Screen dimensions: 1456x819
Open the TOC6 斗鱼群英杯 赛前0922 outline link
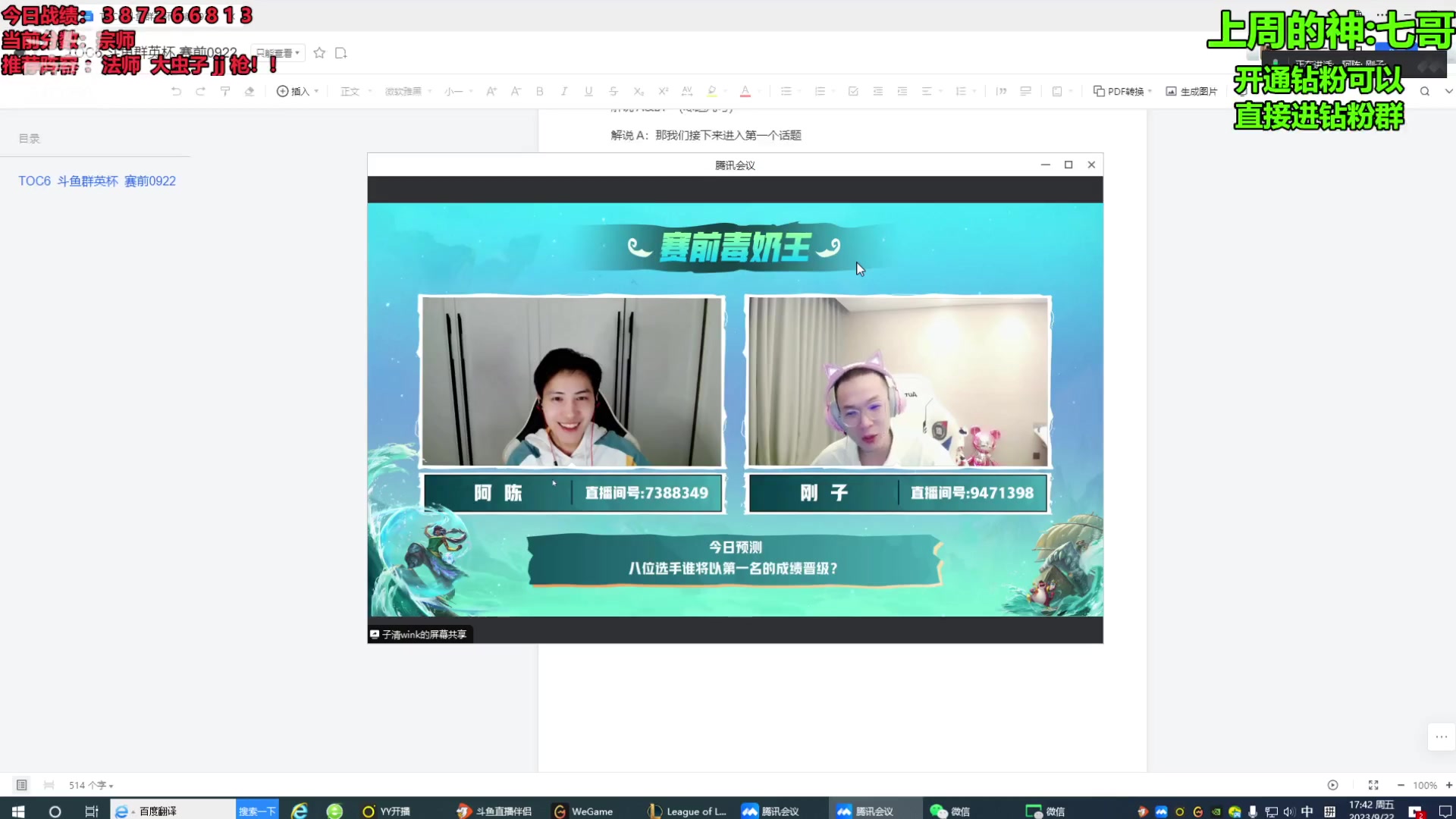pyautogui.click(x=96, y=181)
